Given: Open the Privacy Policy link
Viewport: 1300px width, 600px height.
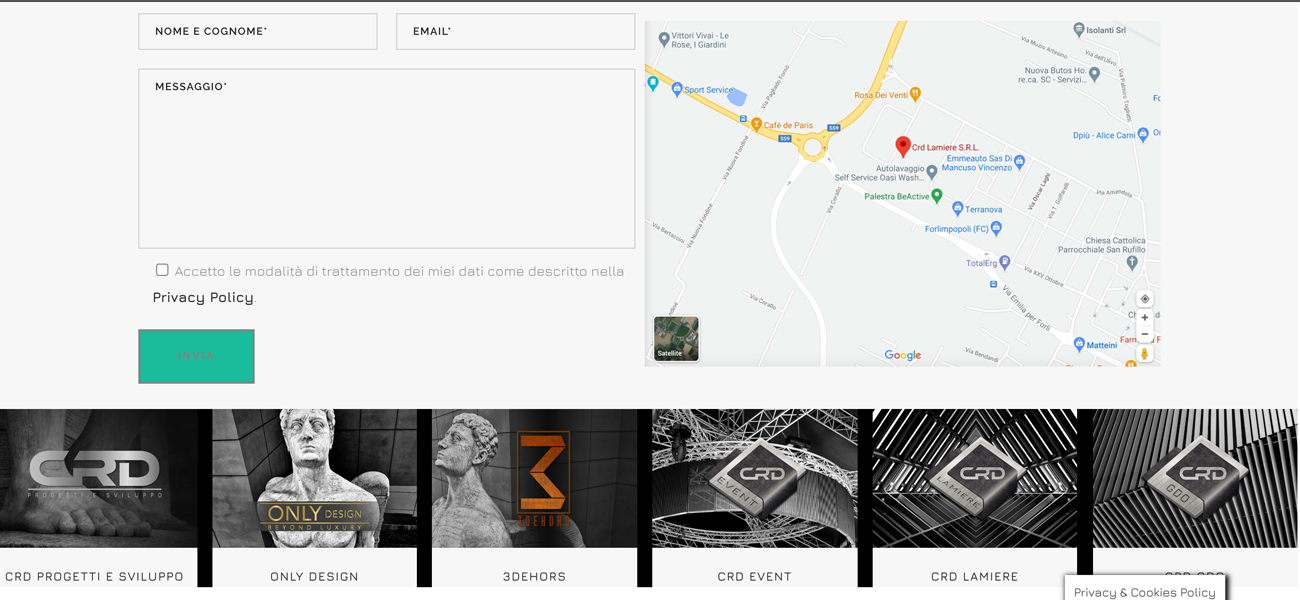Looking at the screenshot, I should pyautogui.click(x=203, y=297).
